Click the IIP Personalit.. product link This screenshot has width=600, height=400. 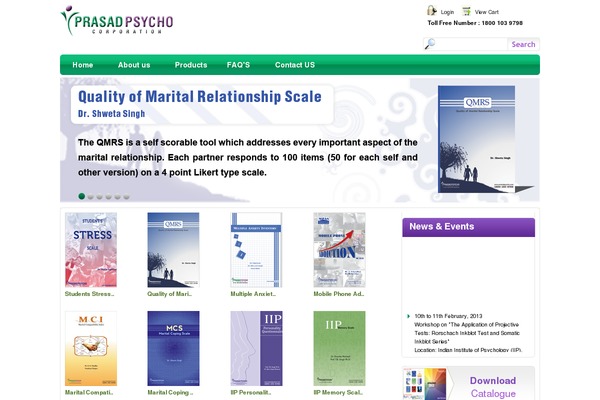tap(251, 392)
